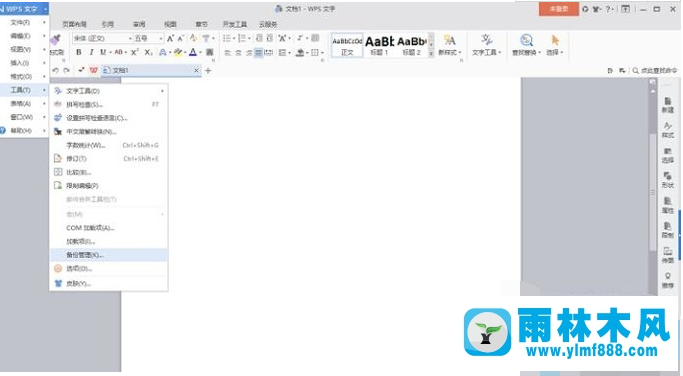This screenshot has height=376, width=683.
Task: Open the WPS 文字 application menu button
Action: click(24, 9)
